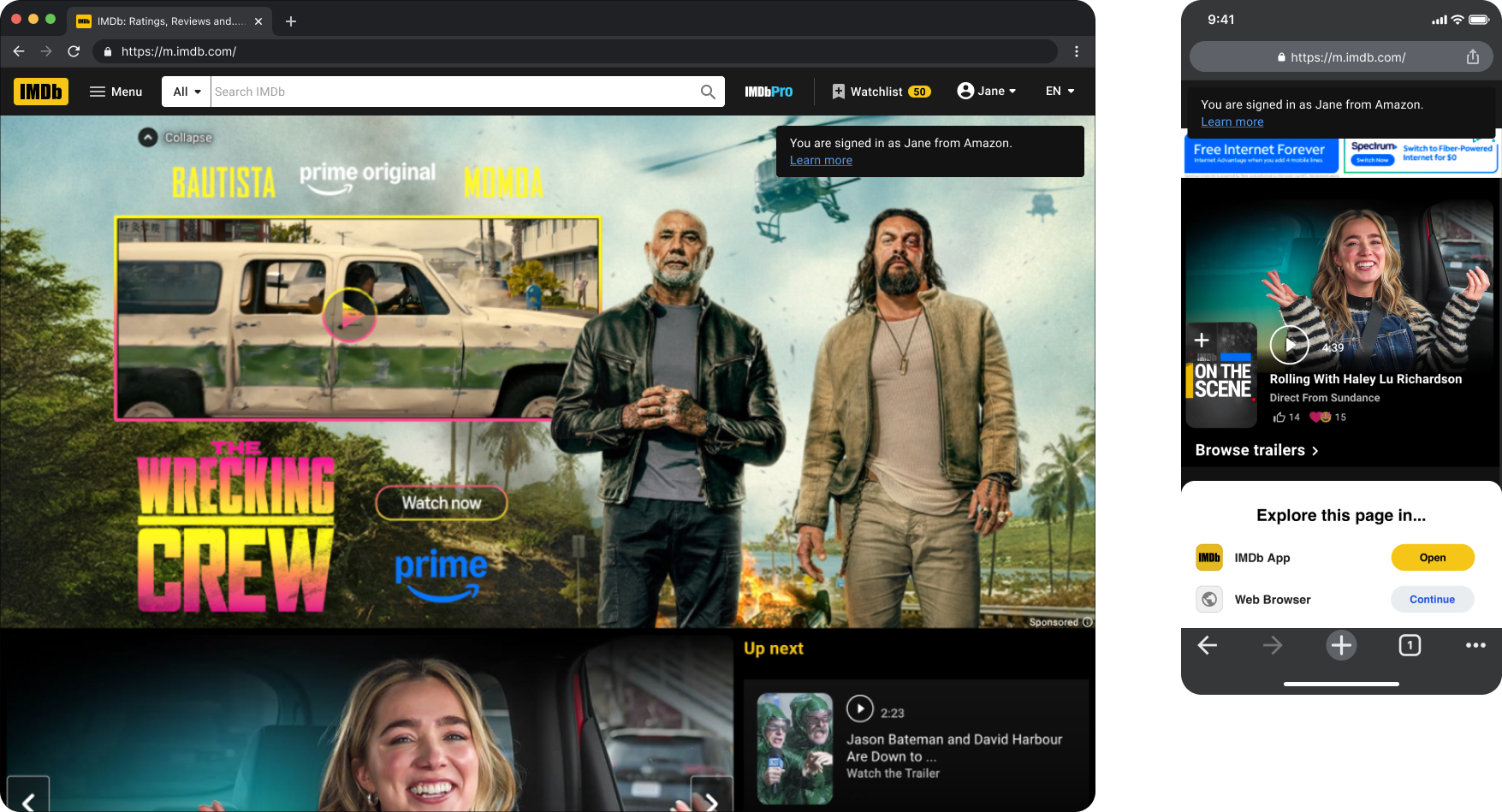The image size is (1502, 812).
Task: Click the "Direct From Sundance" subtitle
Action: 1325,398
